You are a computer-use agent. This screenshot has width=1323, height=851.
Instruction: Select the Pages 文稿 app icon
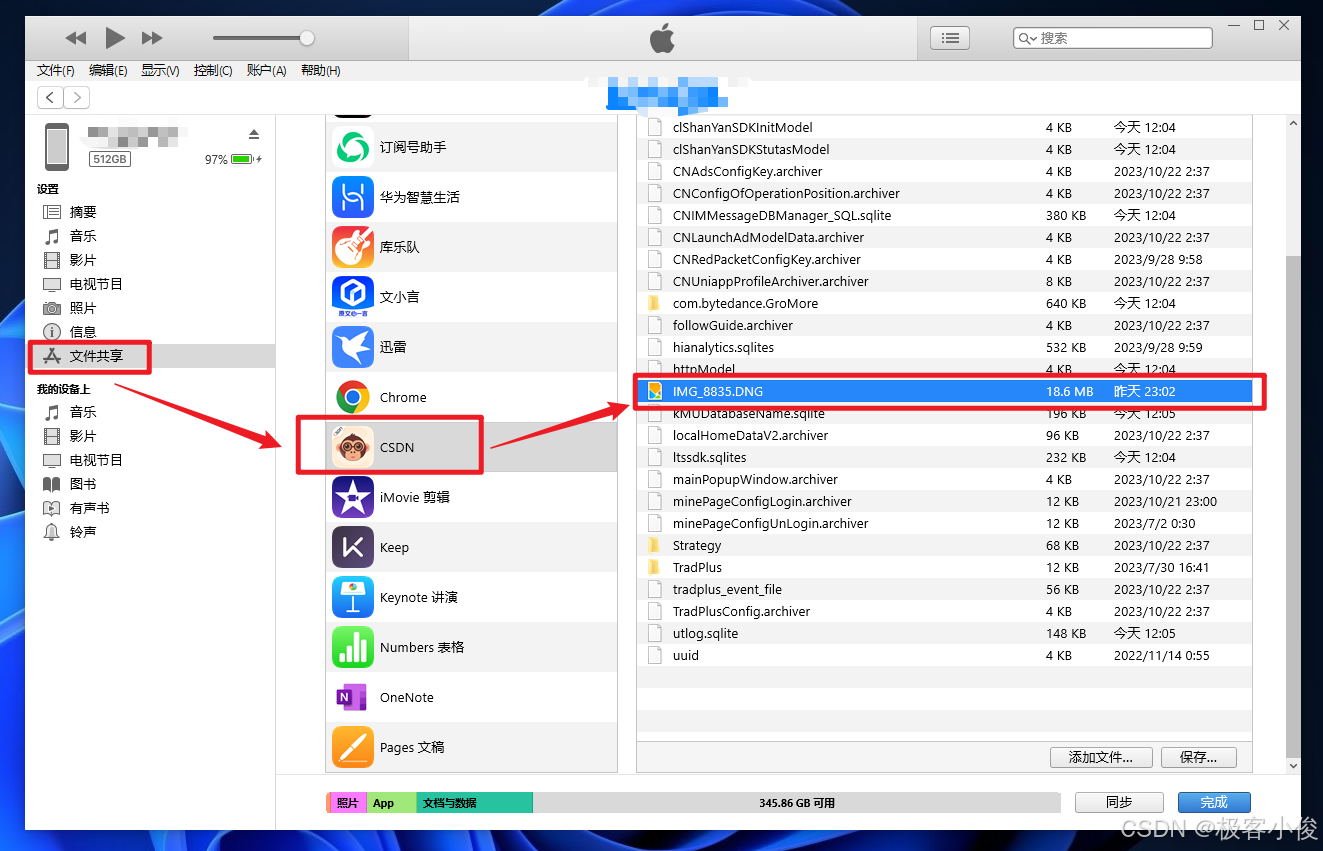tap(353, 747)
